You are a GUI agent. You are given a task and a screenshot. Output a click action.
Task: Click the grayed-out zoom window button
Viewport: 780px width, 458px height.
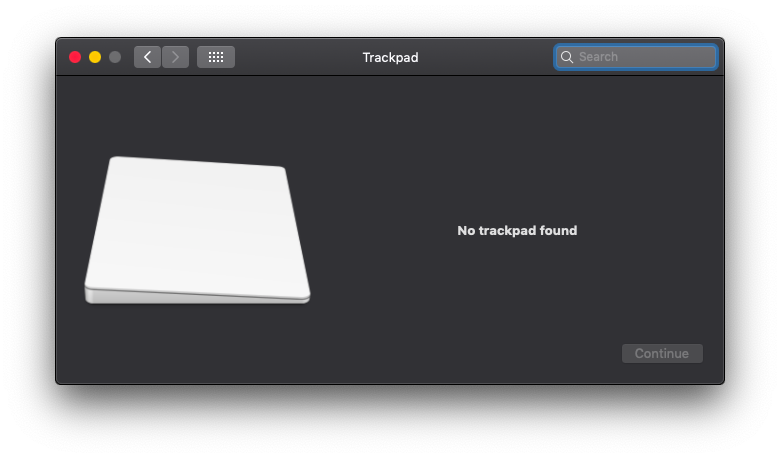(x=115, y=57)
